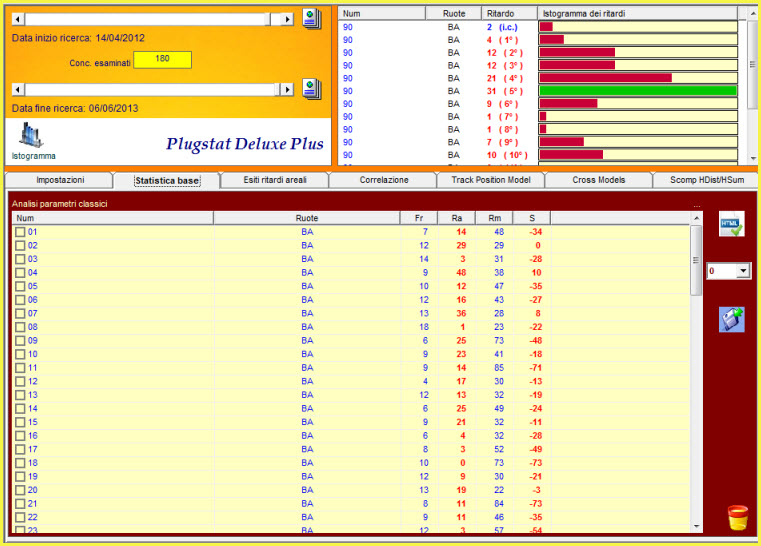761x546 pixels.
Task: Click the Conc. esaminati input field
Action: click(162, 60)
